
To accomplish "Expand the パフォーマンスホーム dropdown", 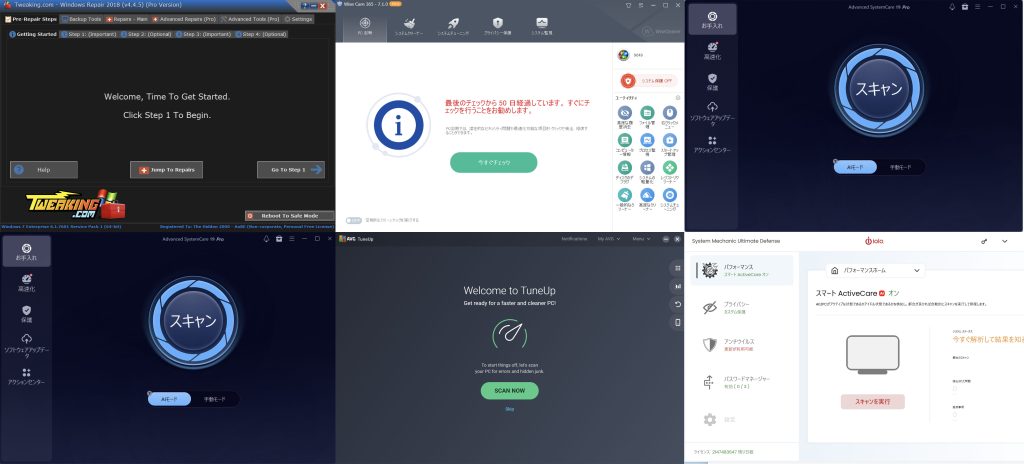I will [874, 270].
